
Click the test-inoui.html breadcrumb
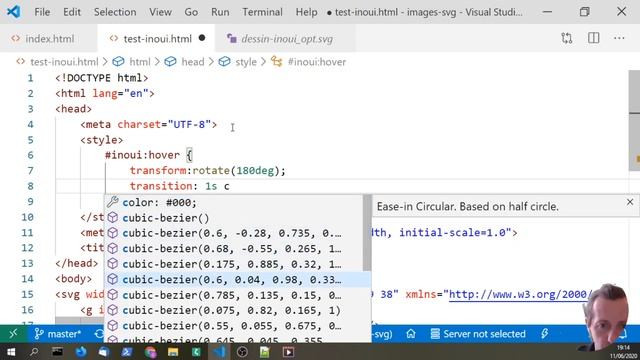pyautogui.click(x=64, y=62)
